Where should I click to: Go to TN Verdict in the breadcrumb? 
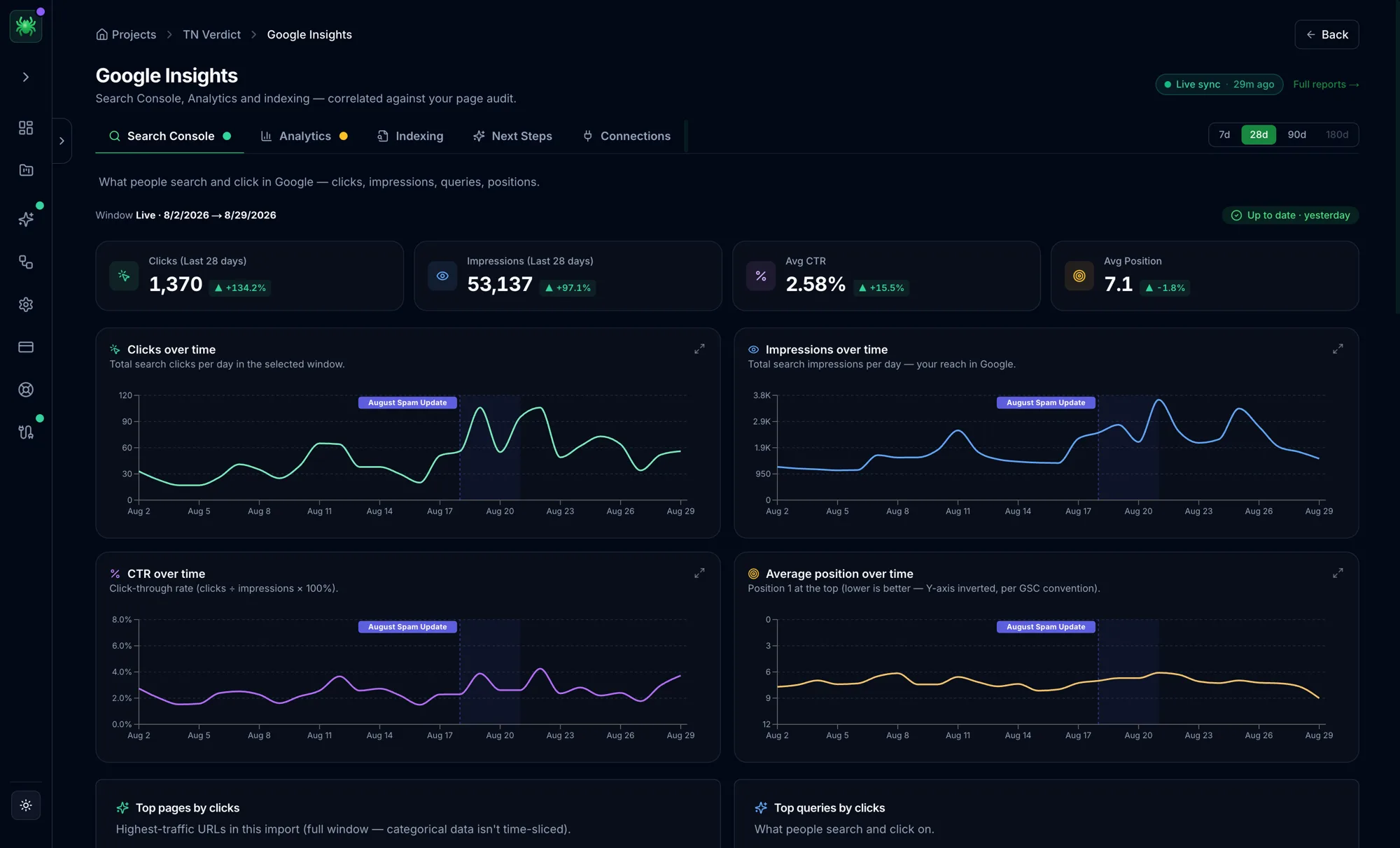click(211, 34)
